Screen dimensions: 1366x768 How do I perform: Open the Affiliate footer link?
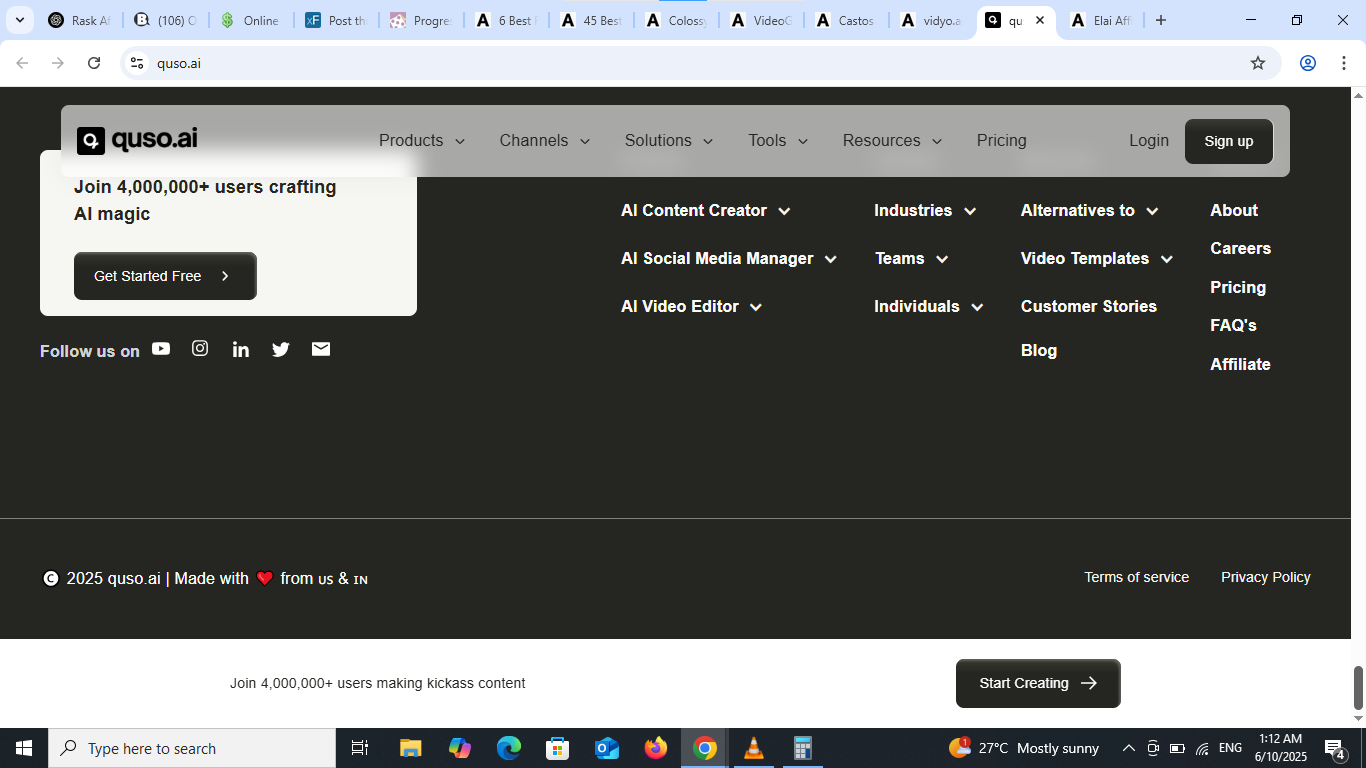coord(1240,364)
